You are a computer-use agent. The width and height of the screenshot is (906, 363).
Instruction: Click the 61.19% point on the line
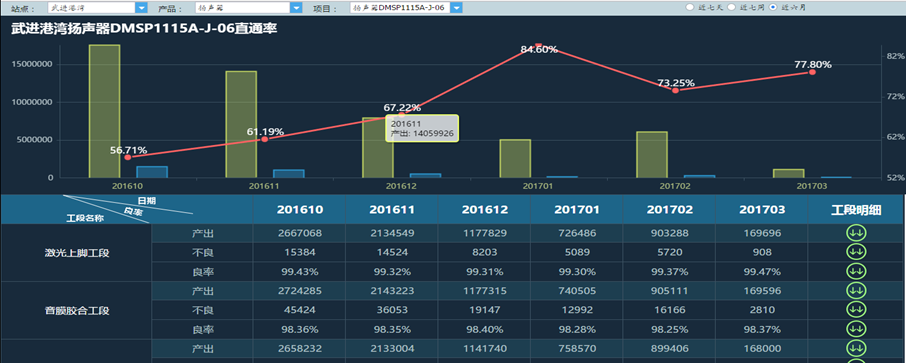click(265, 139)
